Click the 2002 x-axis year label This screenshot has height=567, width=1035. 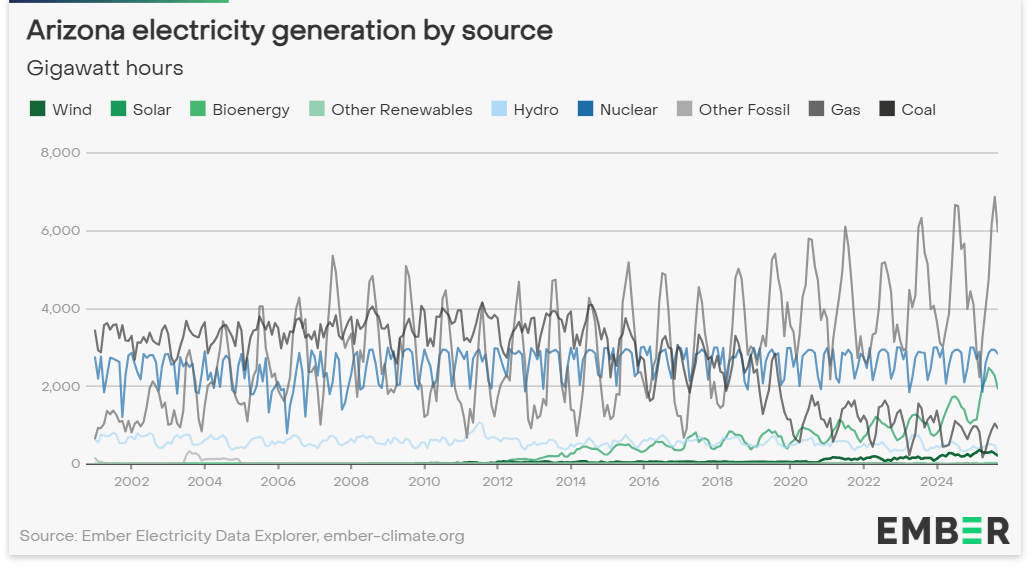[132, 481]
